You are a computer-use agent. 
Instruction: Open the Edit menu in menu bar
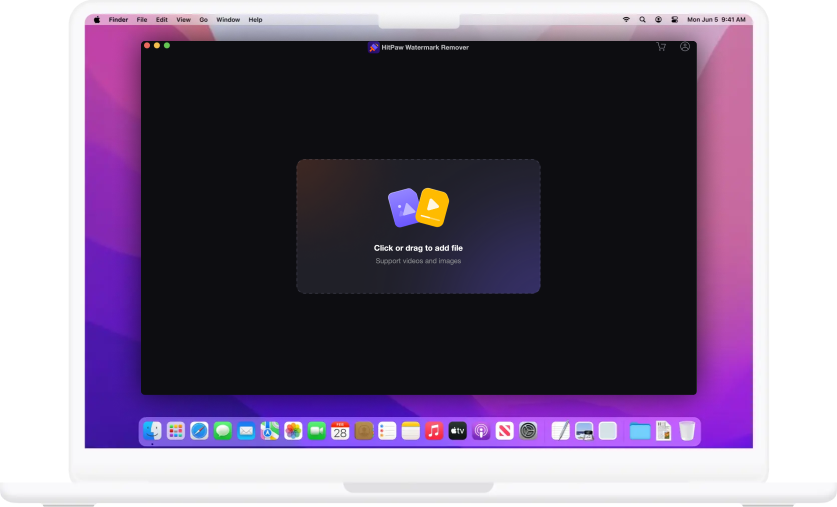162,20
